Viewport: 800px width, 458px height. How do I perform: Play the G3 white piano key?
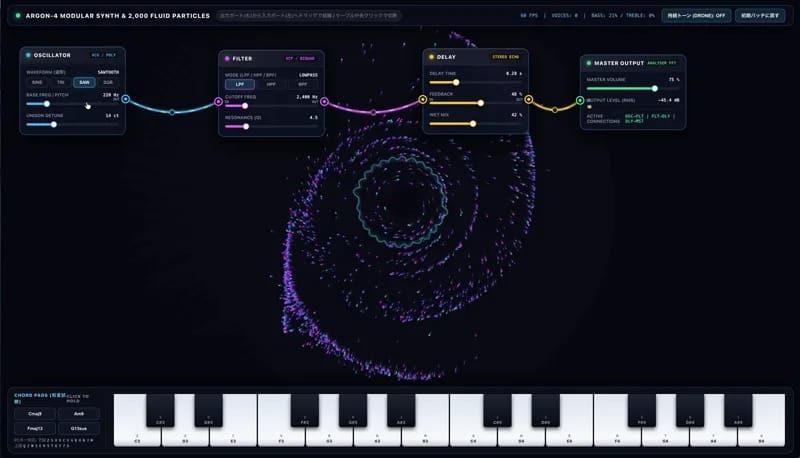329,437
